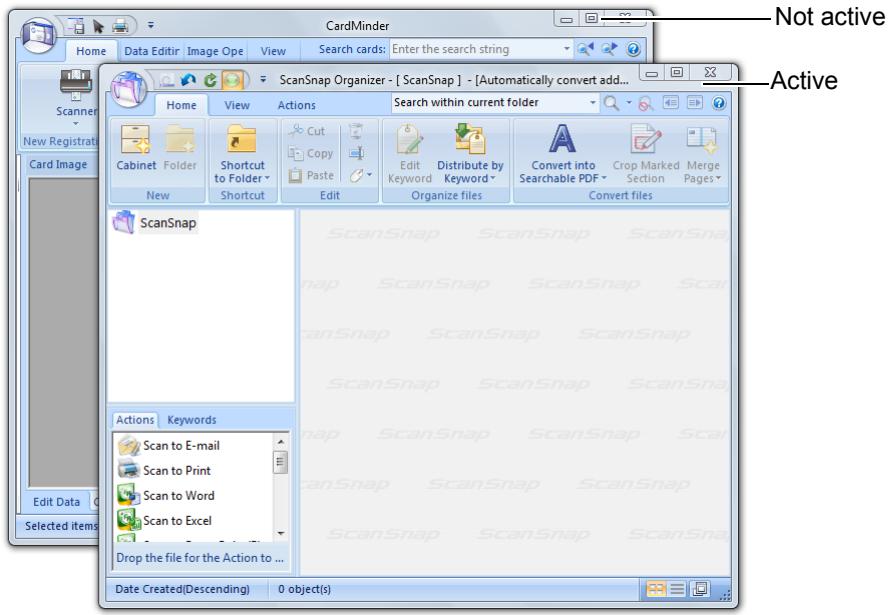Click the green refresh icon in Organizer quick access
Viewport: 890px width, 615px height.
click(x=210, y=81)
